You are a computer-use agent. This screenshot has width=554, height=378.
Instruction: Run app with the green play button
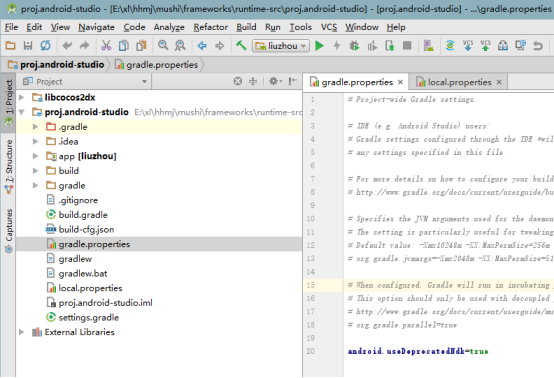pos(319,46)
